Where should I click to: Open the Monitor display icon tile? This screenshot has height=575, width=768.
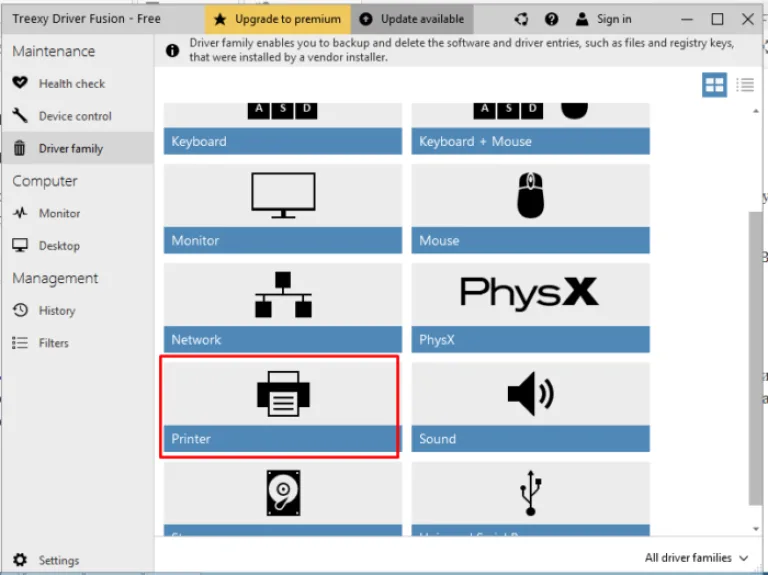coord(283,209)
